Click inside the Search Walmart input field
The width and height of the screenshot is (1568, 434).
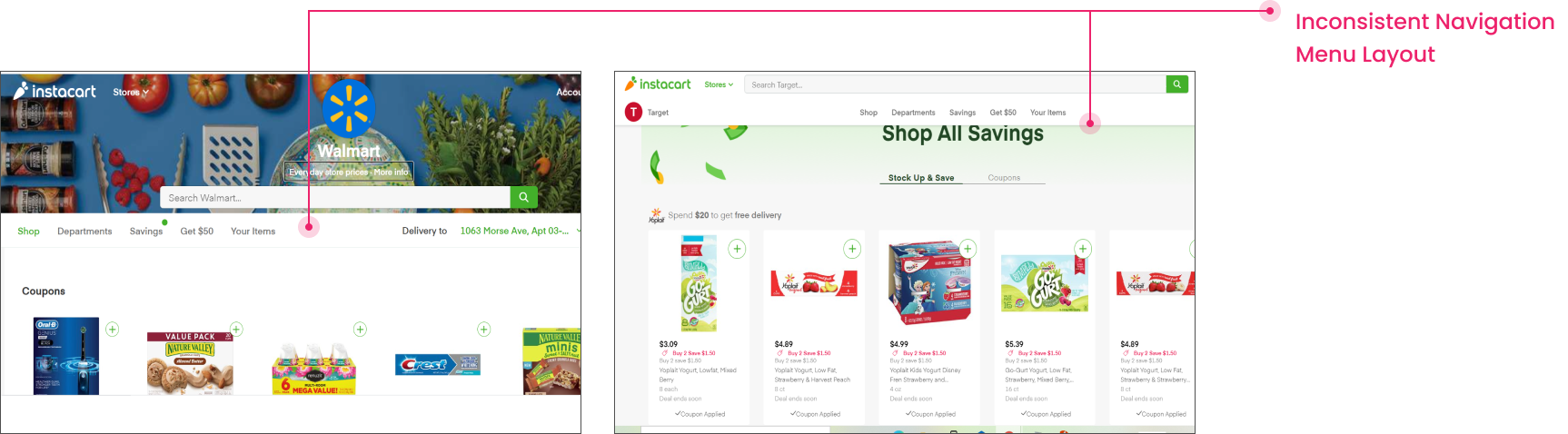(335, 197)
